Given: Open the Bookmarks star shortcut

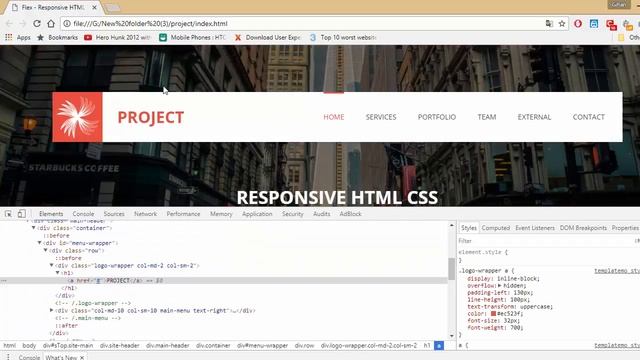Looking at the screenshot, I should pyautogui.click(x=58, y=37).
